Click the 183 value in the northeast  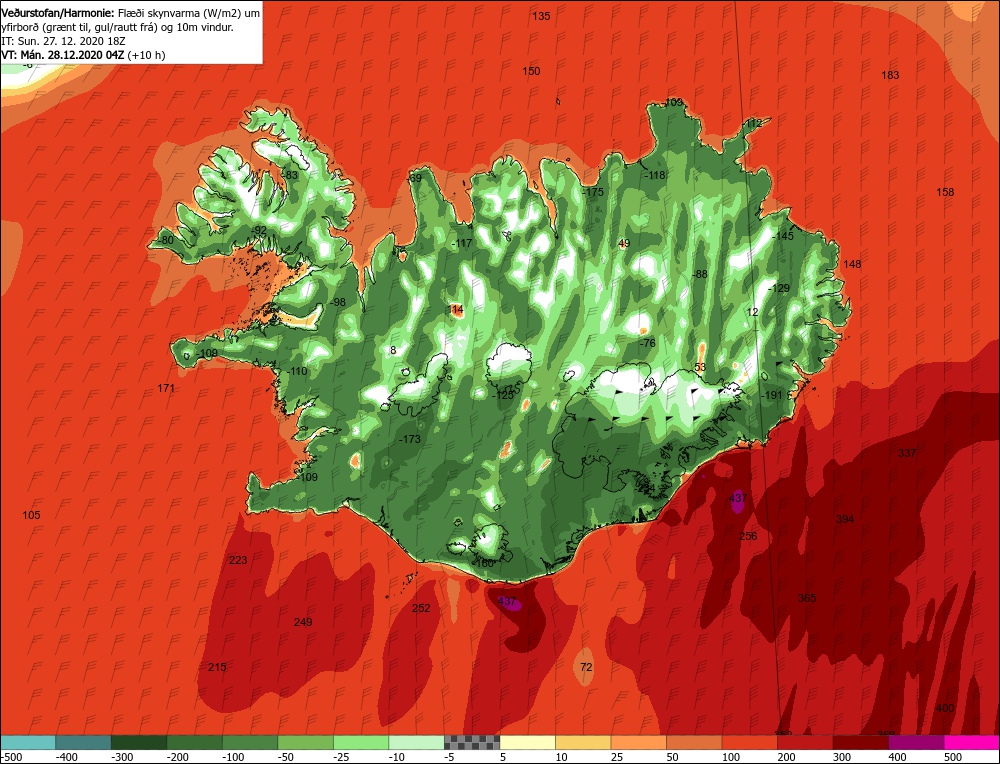coord(890,75)
